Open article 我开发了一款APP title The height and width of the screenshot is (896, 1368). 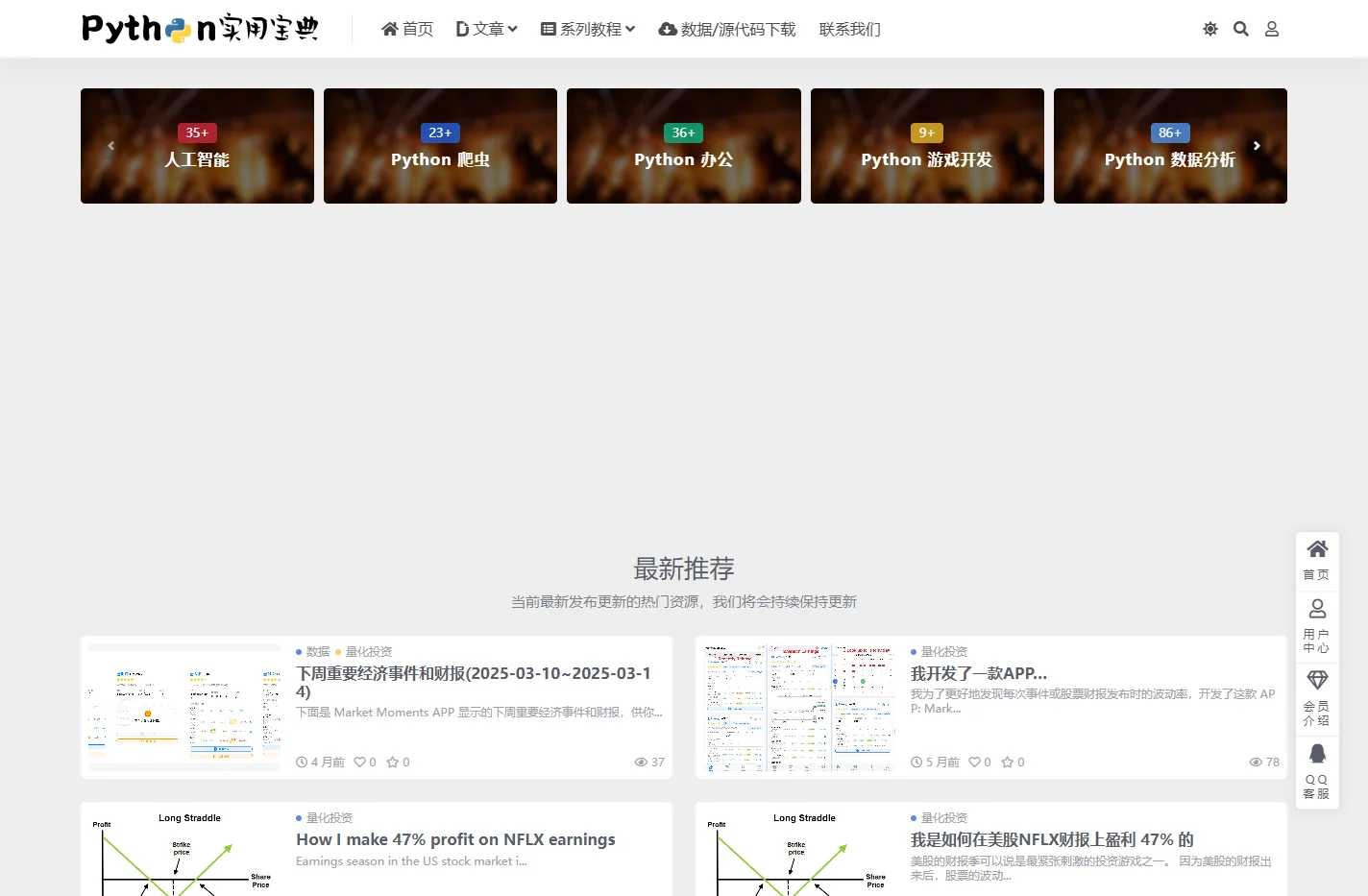click(979, 673)
